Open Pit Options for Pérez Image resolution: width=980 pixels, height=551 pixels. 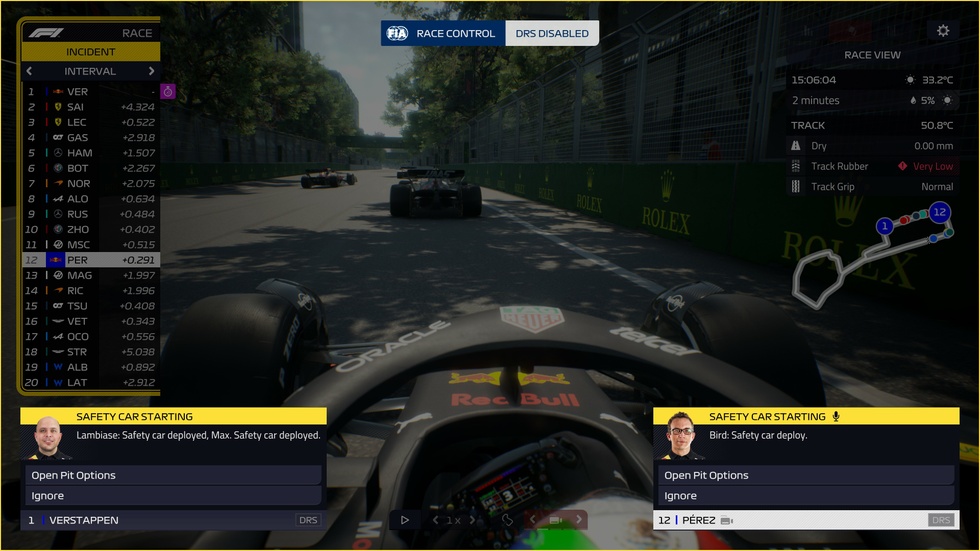(x=806, y=475)
